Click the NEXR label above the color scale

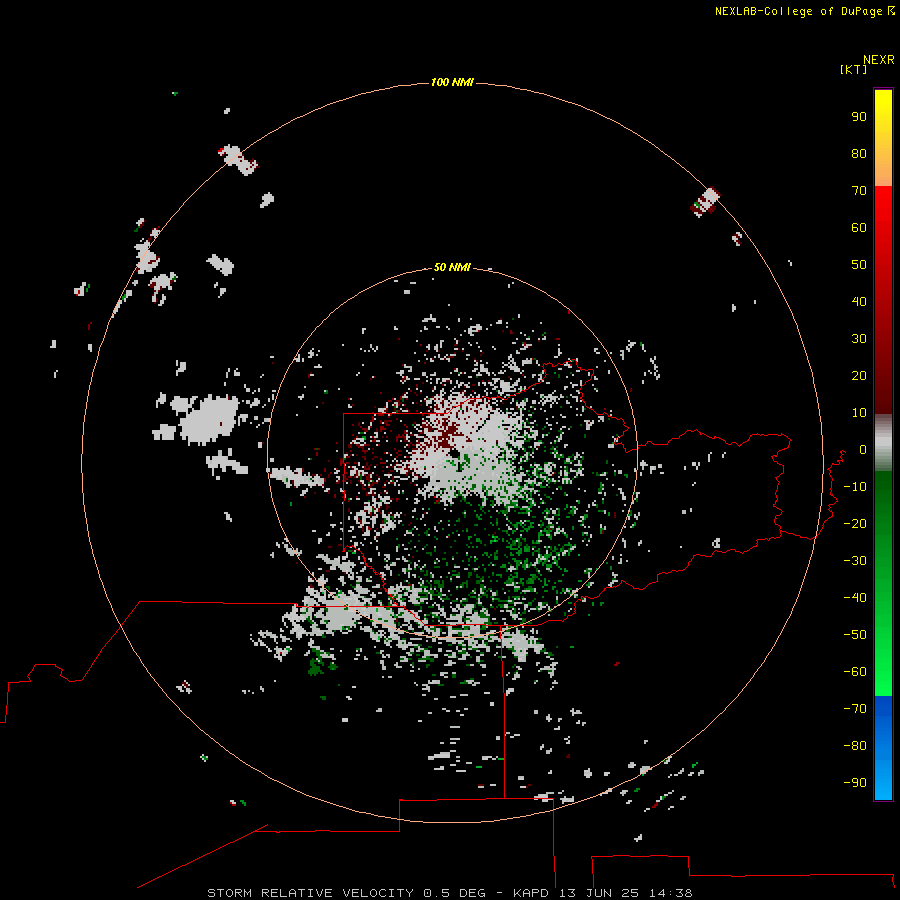pyautogui.click(x=878, y=60)
